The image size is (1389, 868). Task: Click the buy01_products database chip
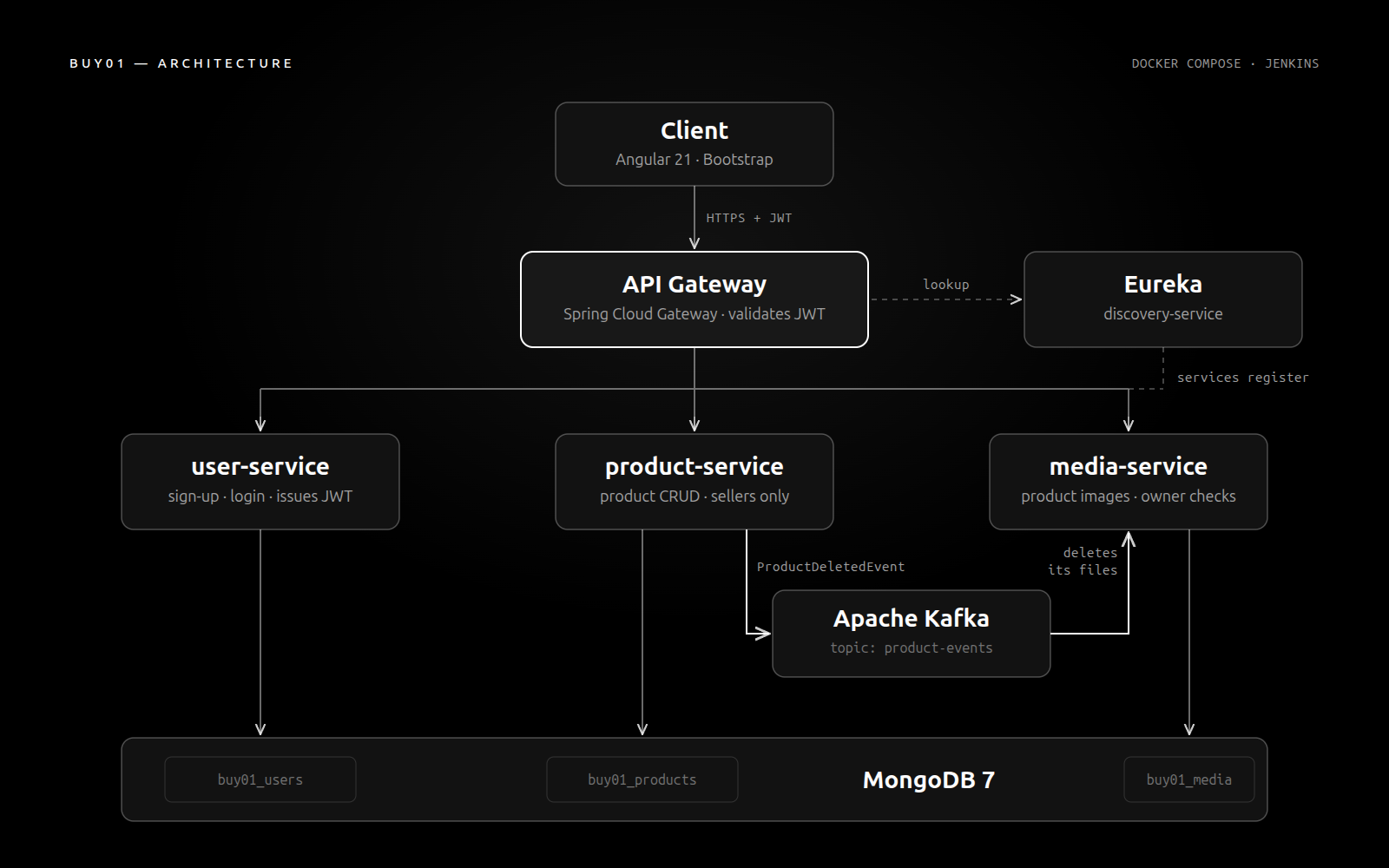[x=642, y=779]
